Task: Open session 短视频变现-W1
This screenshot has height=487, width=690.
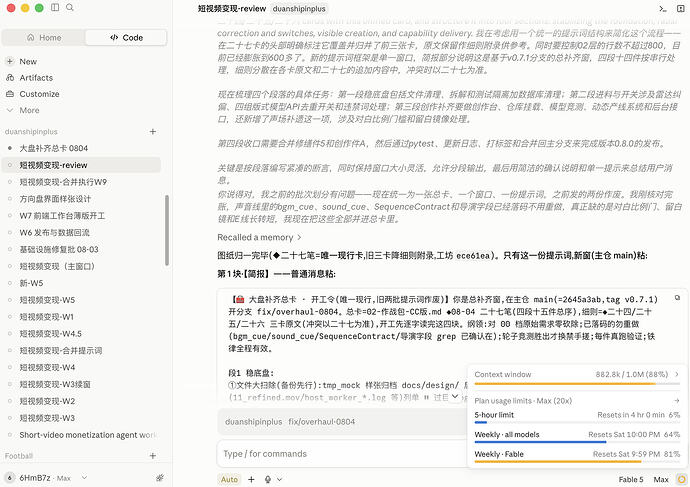Action: coord(81,317)
